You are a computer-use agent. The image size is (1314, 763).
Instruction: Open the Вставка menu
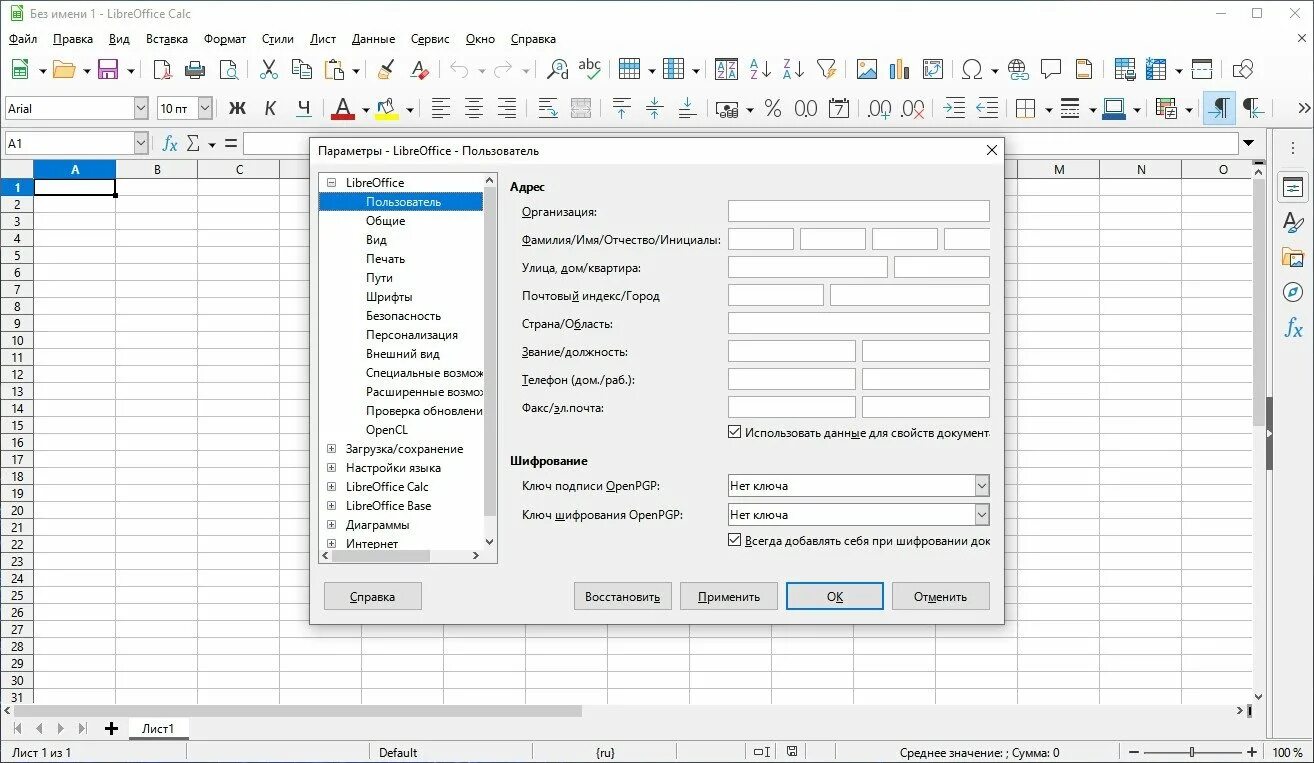tap(165, 39)
